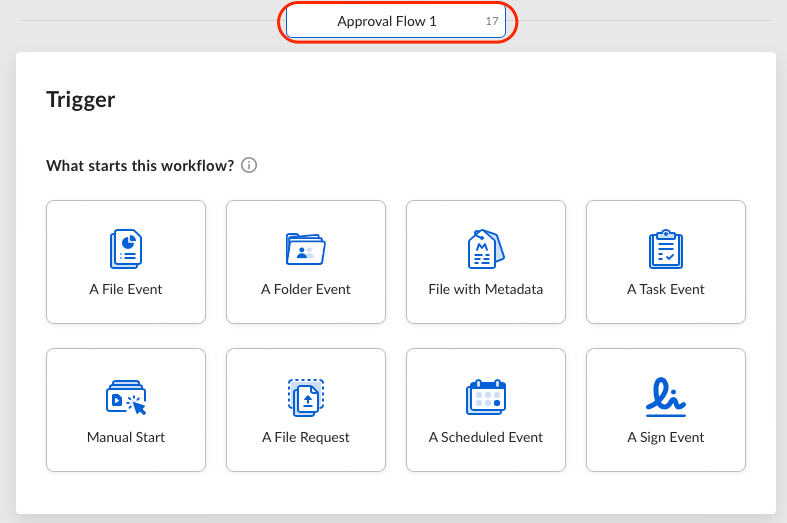
Task: Select the Sign Event signature icon
Action: point(666,397)
